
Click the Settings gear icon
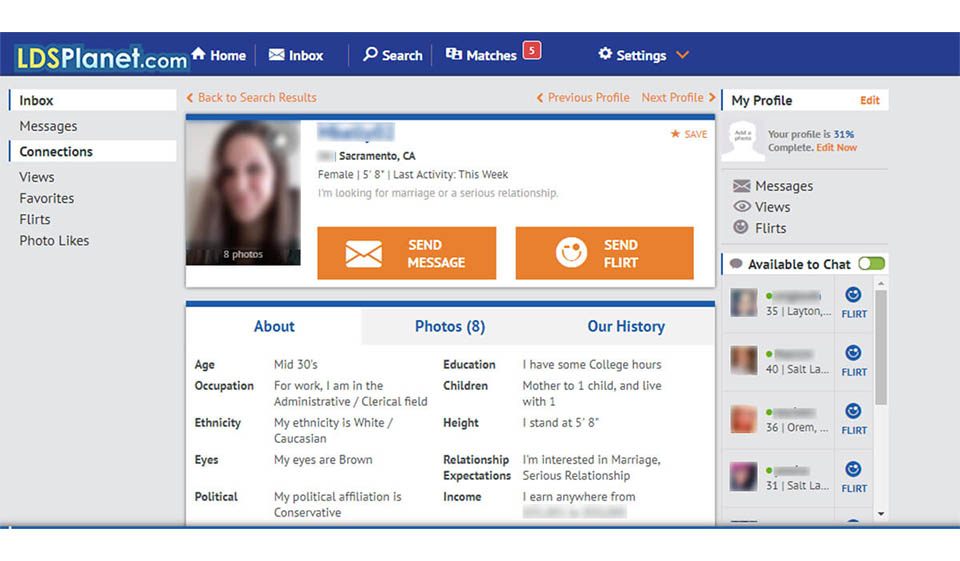pos(605,54)
